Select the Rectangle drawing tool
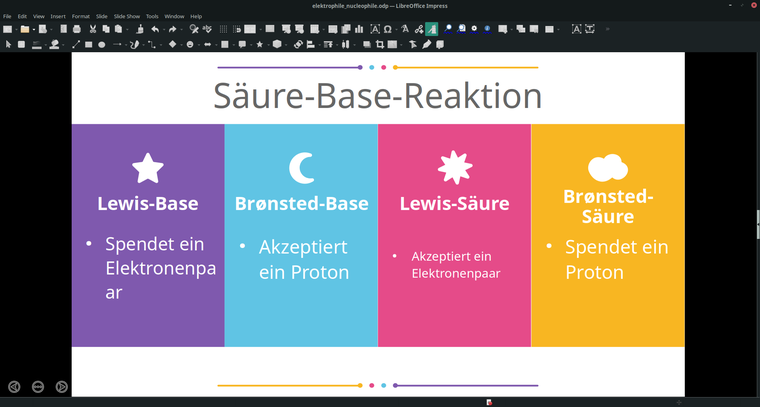The width and height of the screenshot is (760, 407). 88,44
